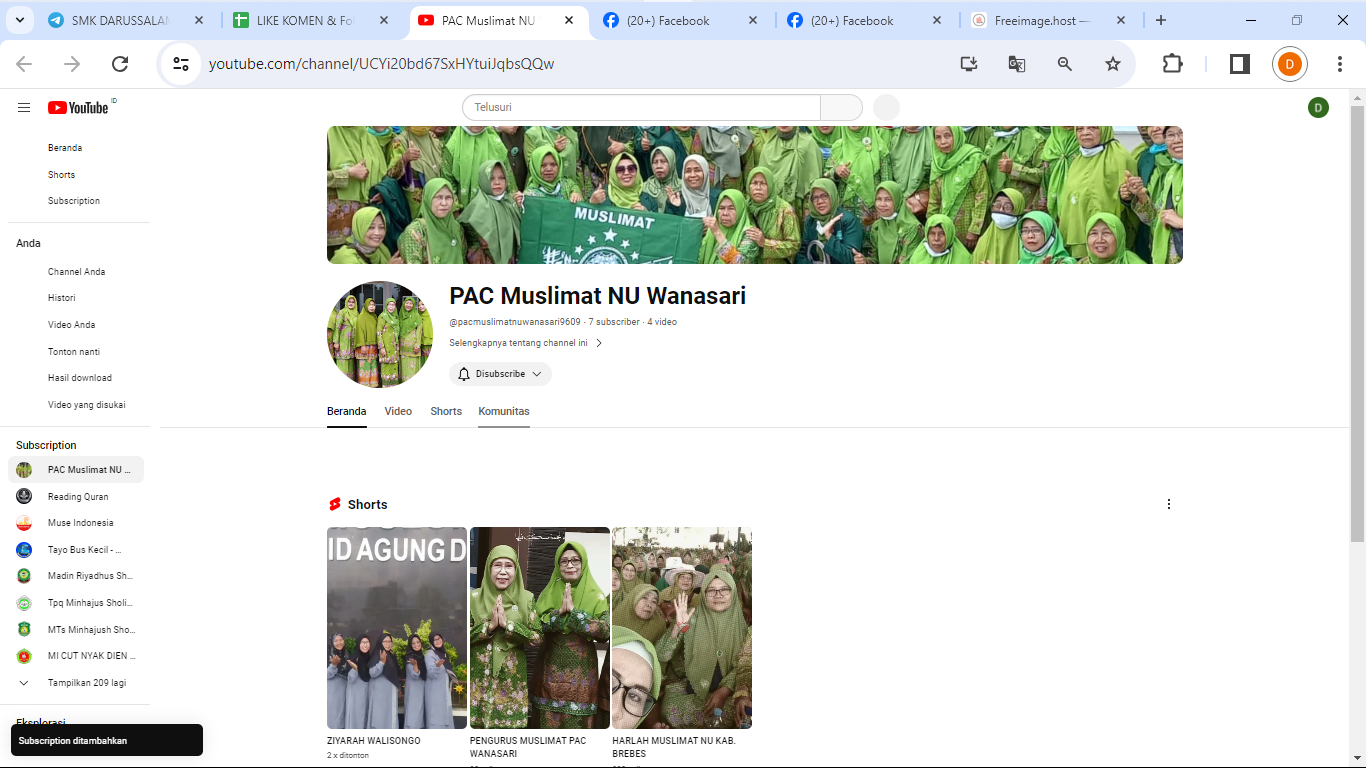
Task: Expand Tampilkan 209 lagi subscriptions
Action: coord(76,683)
